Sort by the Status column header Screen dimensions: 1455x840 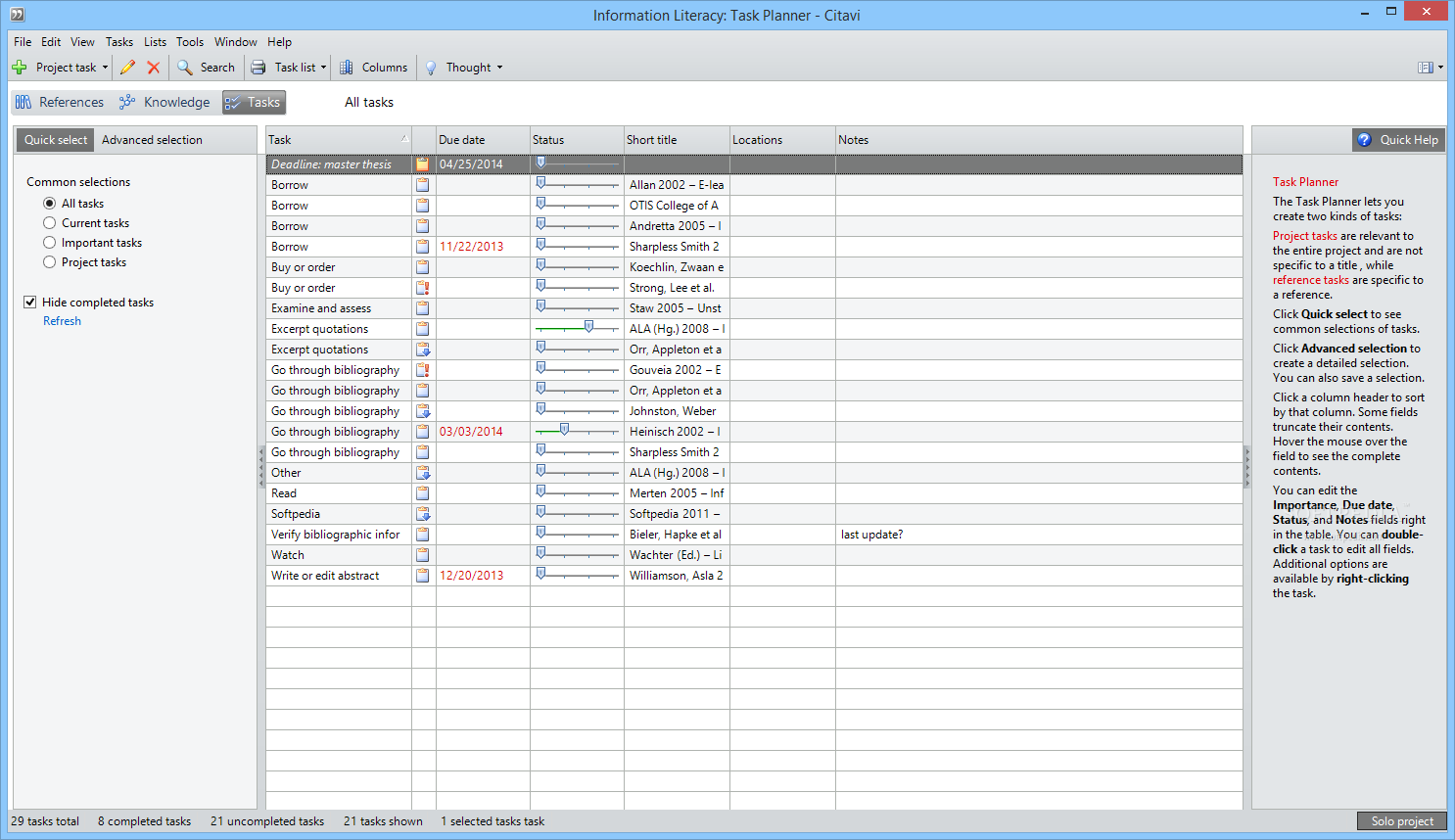tap(577, 140)
